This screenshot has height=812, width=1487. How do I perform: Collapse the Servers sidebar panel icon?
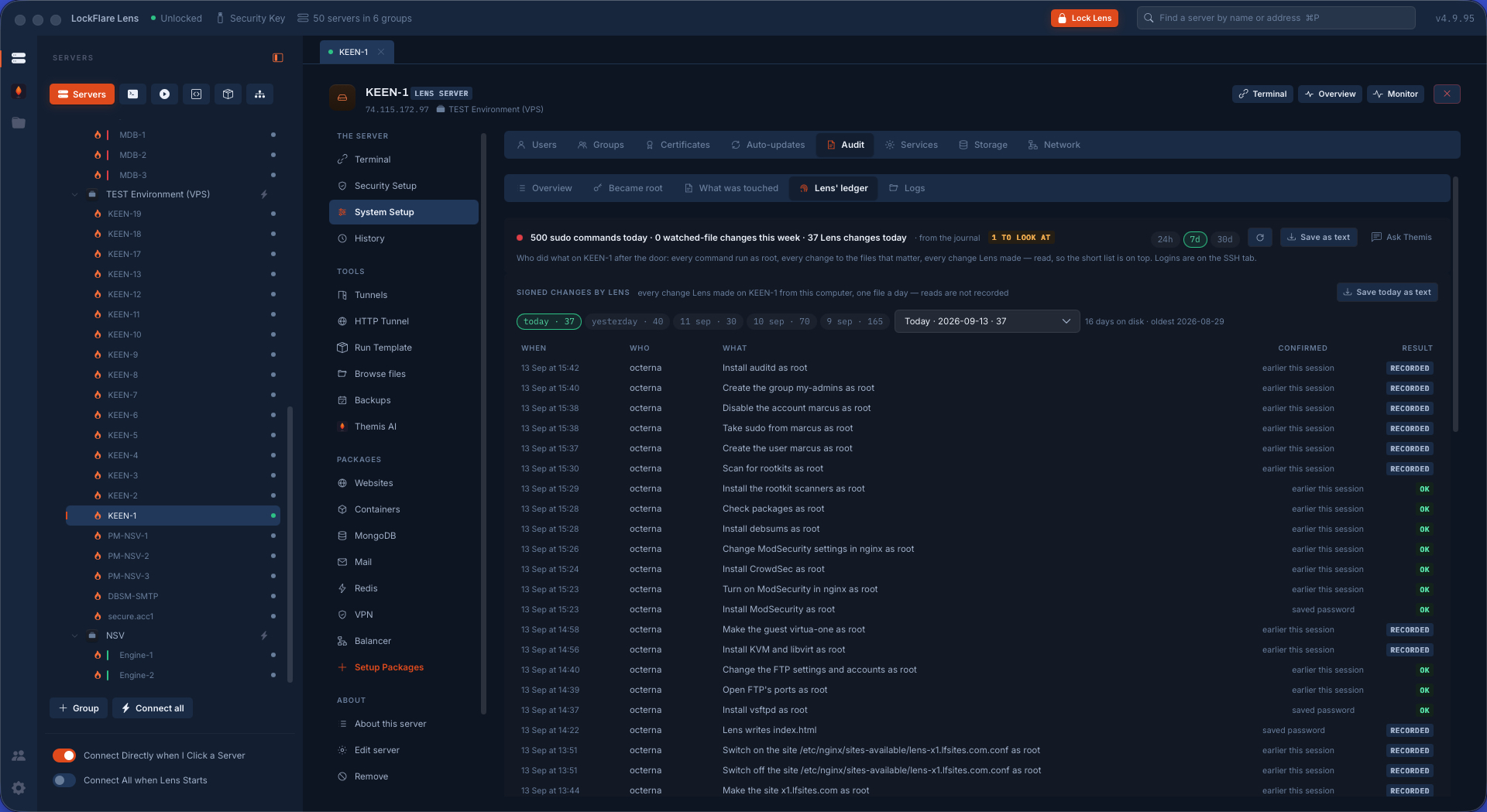(x=278, y=58)
